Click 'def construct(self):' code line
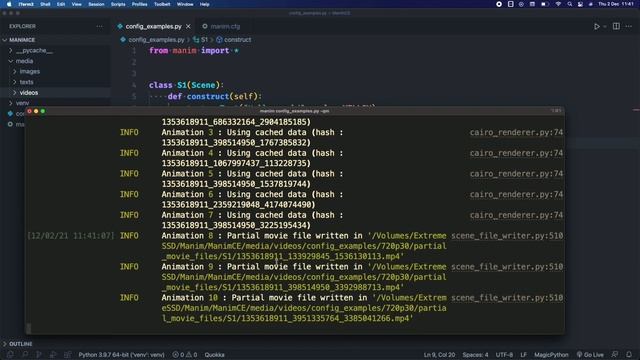The width and height of the screenshot is (640, 360). click(214, 97)
